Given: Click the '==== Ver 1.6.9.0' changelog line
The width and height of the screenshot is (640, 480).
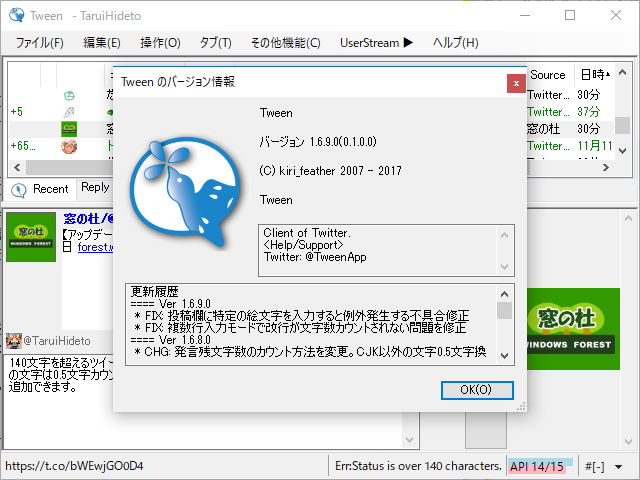Looking at the screenshot, I should click(171, 304).
